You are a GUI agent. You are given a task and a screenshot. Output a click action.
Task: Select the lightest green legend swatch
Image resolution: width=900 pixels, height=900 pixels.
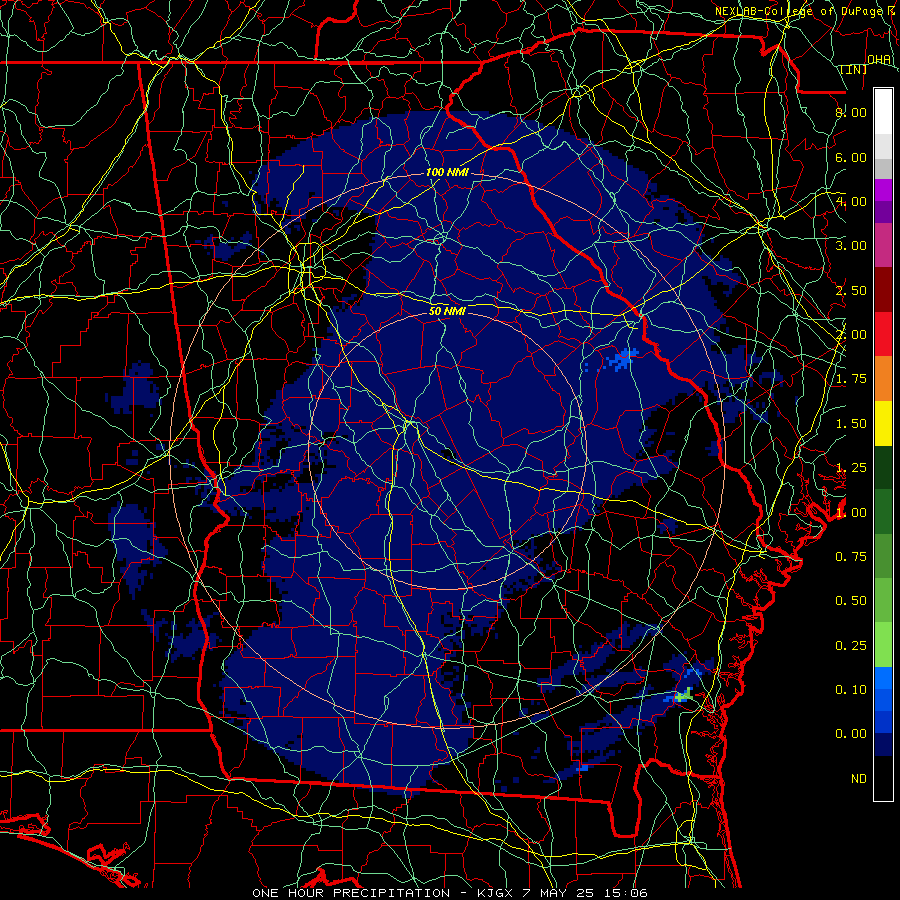[883, 645]
